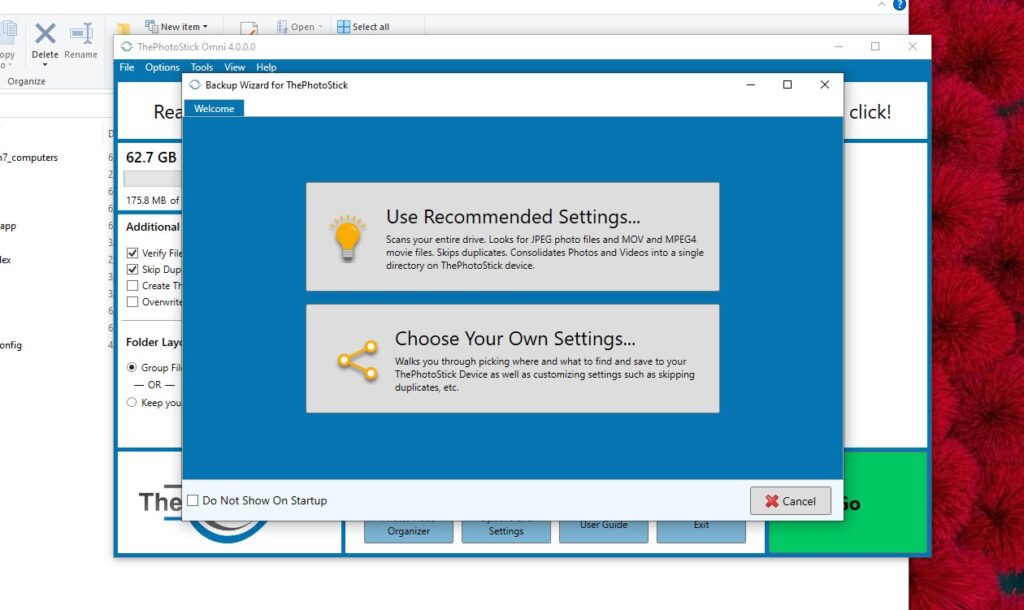
Task: Click the Select all grid icon
Action: [344, 27]
